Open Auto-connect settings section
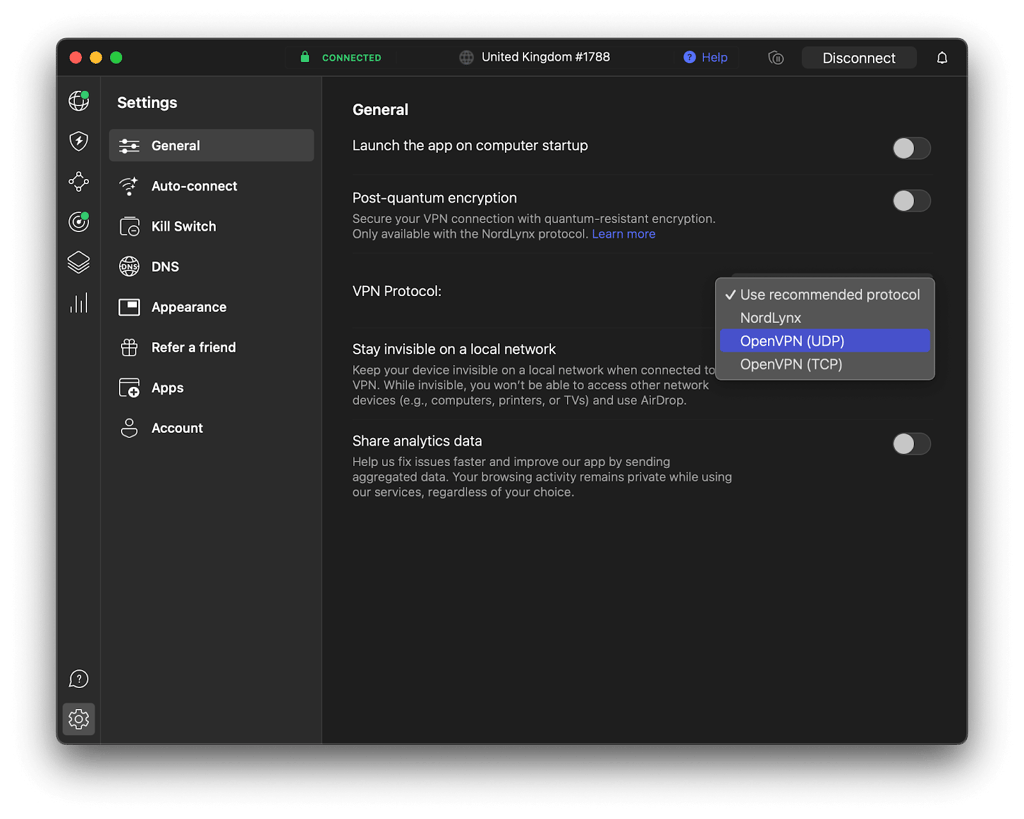 [x=212, y=186]
